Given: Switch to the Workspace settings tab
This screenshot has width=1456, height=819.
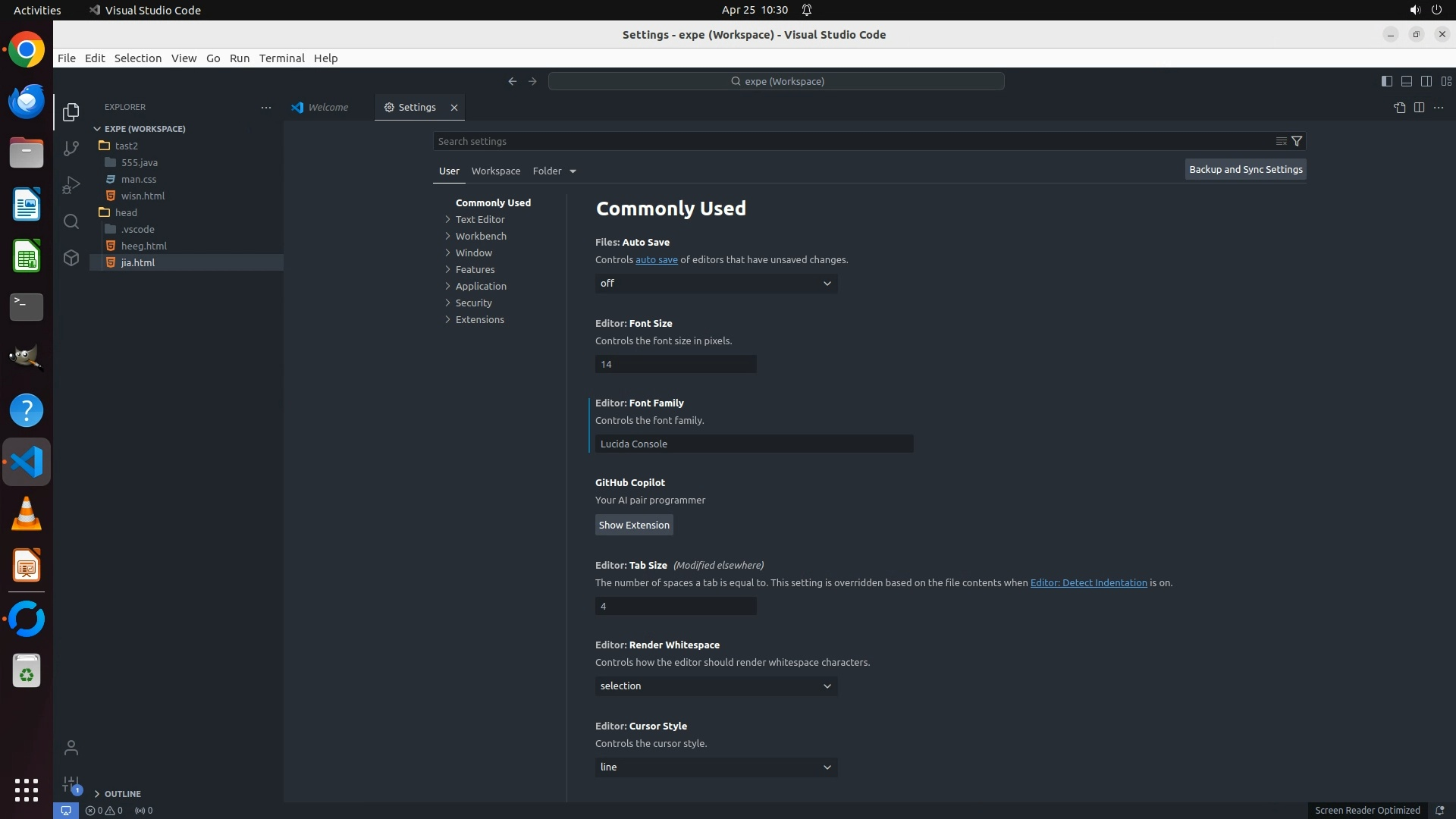Looking at the screenshot, I should pyautogui.click(x=495, y=171).
